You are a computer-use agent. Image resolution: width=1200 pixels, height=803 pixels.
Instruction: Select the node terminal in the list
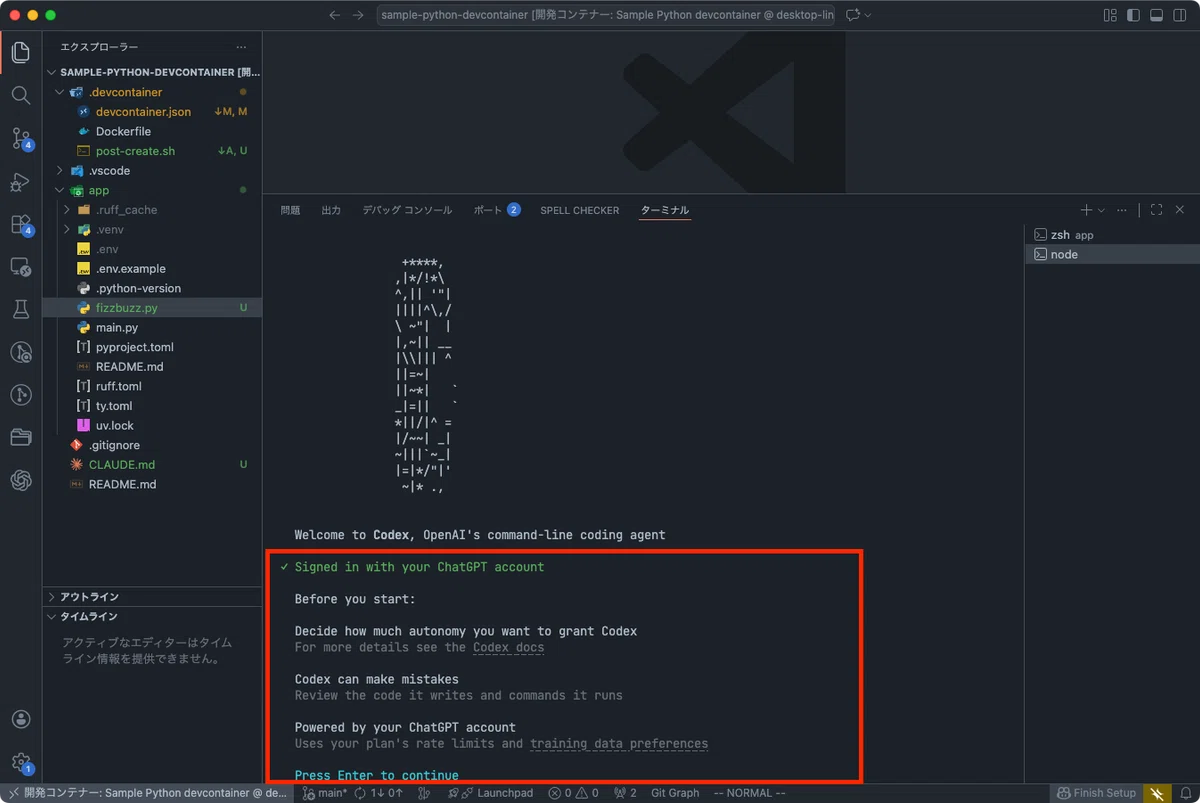click(x=1112, y=254)
